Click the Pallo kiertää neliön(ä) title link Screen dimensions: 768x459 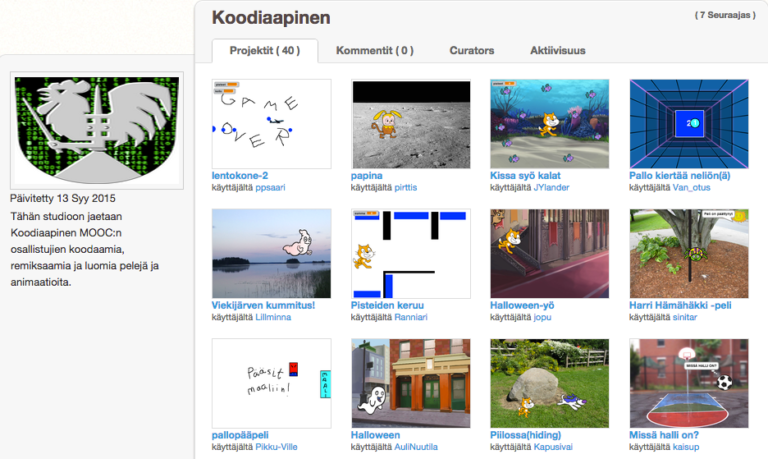[679, 175]
